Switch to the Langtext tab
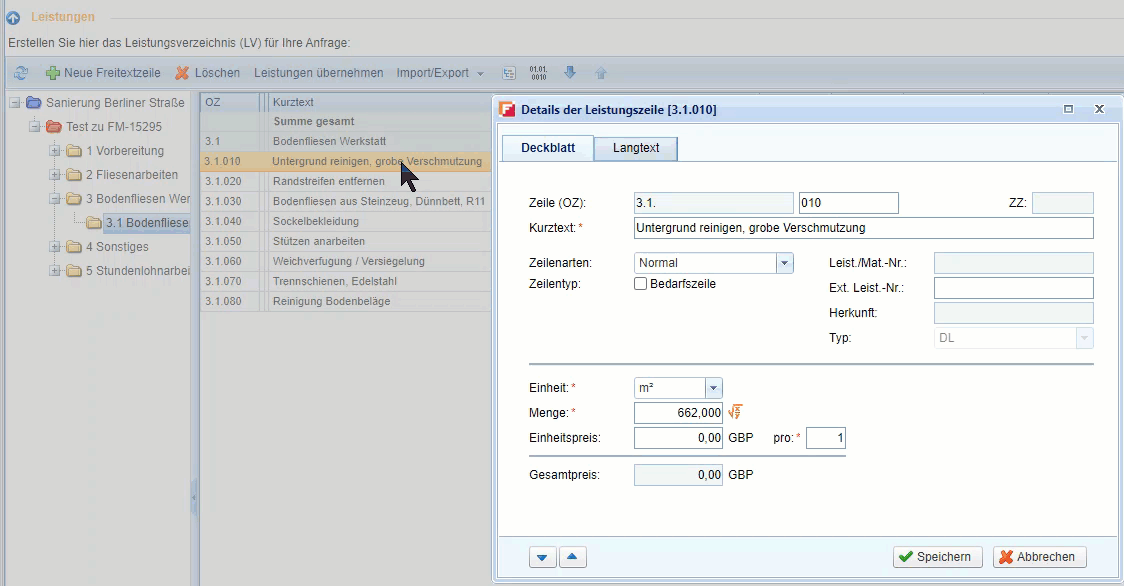 point(636,148)
